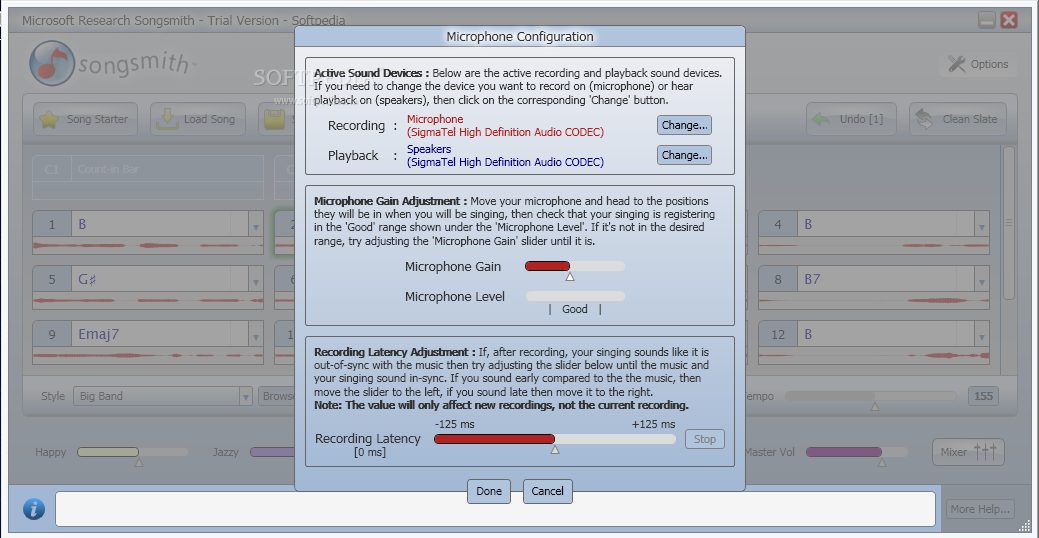Click the More Help button
This screenshot has width=1039, height=538.
tap(981, 509)
